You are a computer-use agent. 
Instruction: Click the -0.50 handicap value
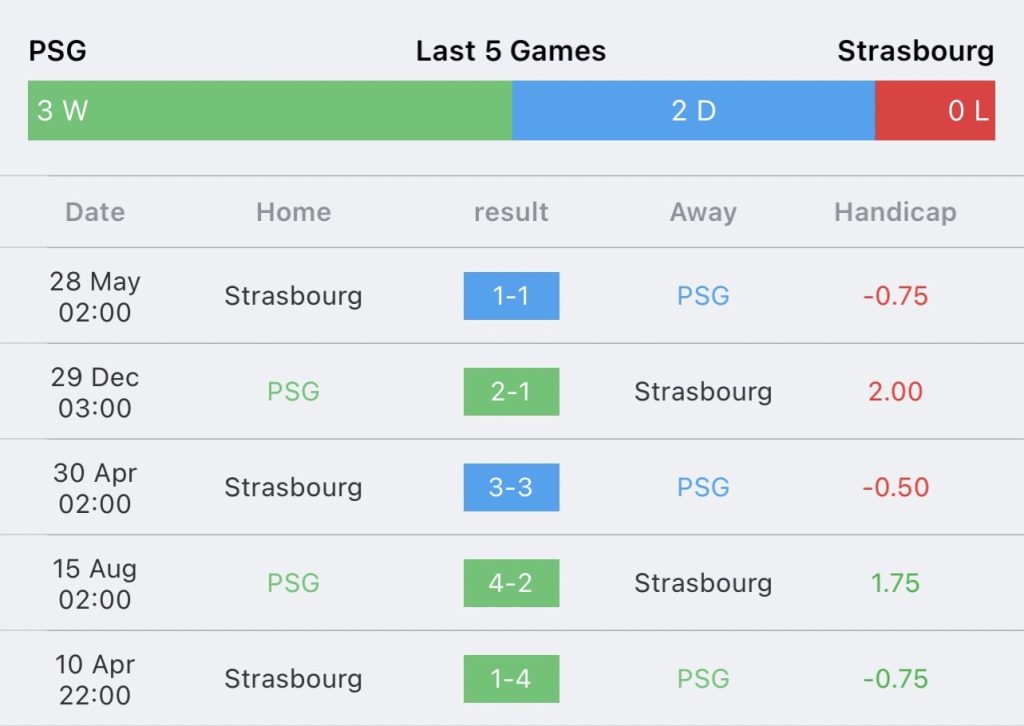click(895, 487)
